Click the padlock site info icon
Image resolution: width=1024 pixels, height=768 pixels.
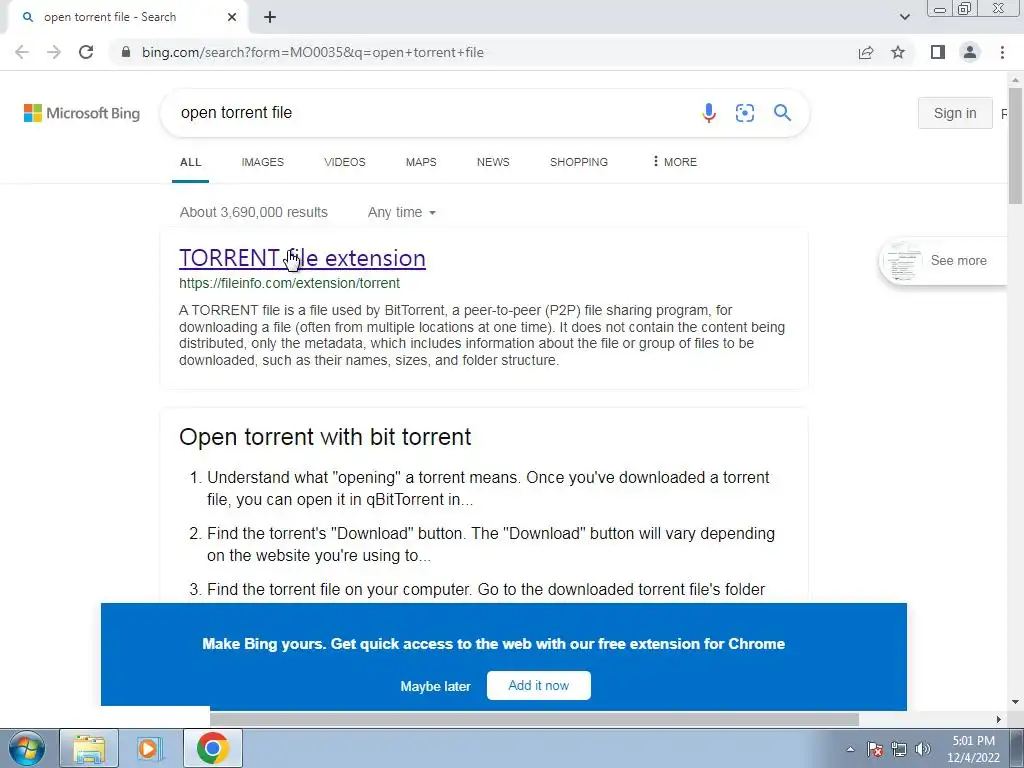coord(126,52)
